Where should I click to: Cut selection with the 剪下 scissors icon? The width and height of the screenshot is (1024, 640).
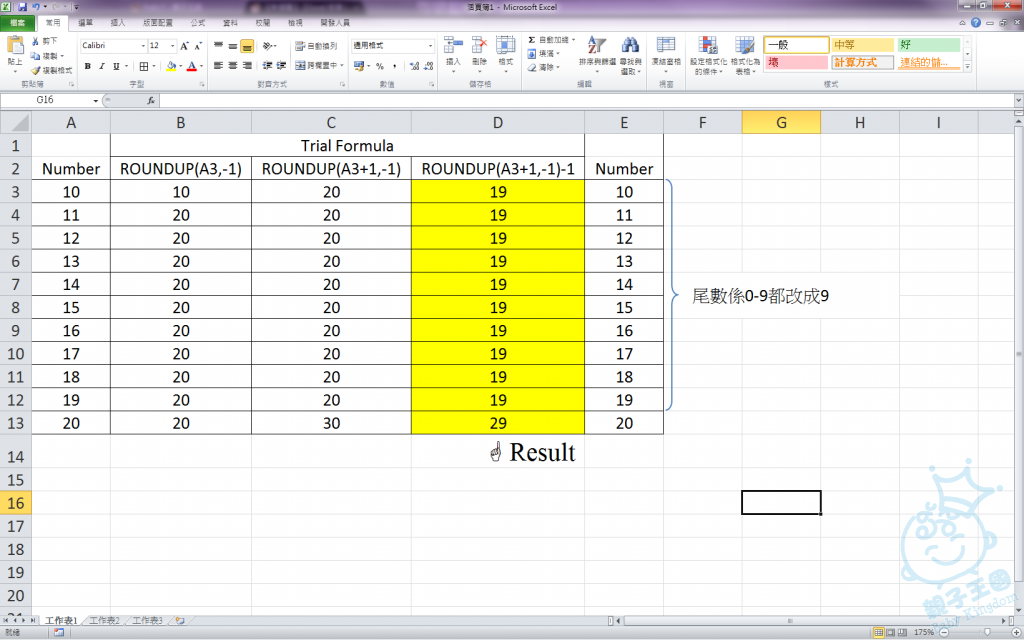pos(45,40)
